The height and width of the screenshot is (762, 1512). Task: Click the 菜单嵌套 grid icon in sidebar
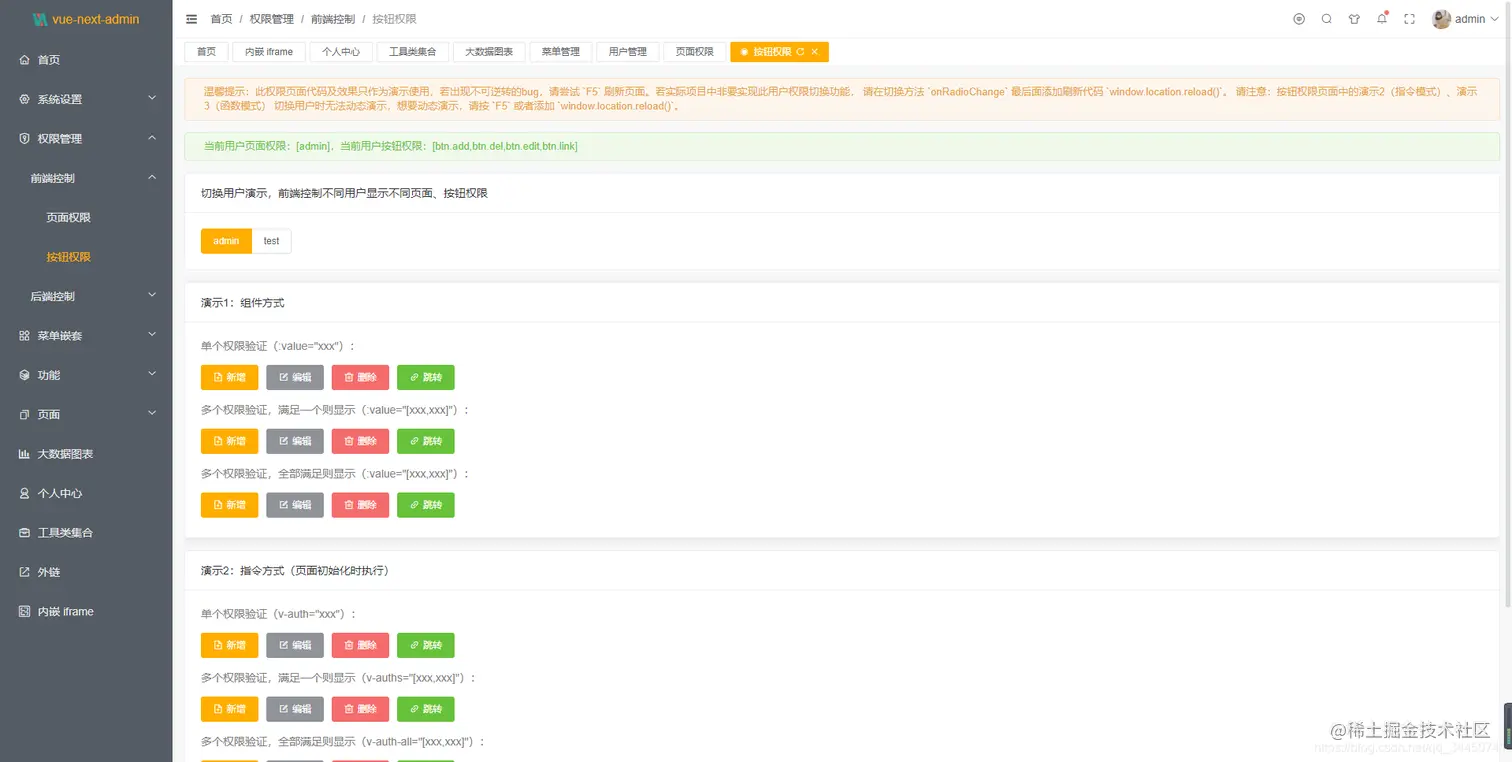pos(25,336)
